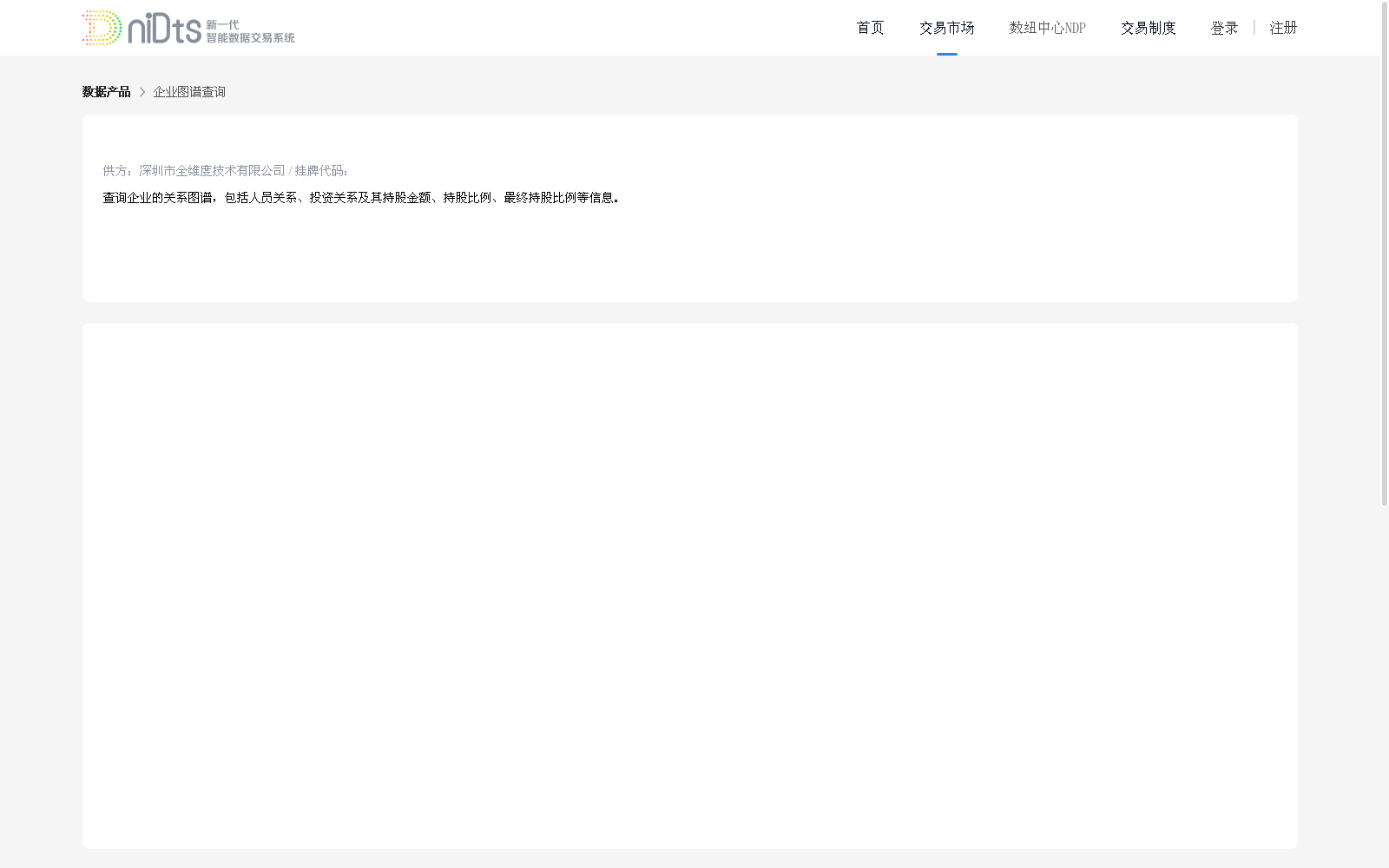Image resolution: width=1389 pixels, height=868 pixels.
Task: Open the 首页 menu item
Action: [870, 28]
